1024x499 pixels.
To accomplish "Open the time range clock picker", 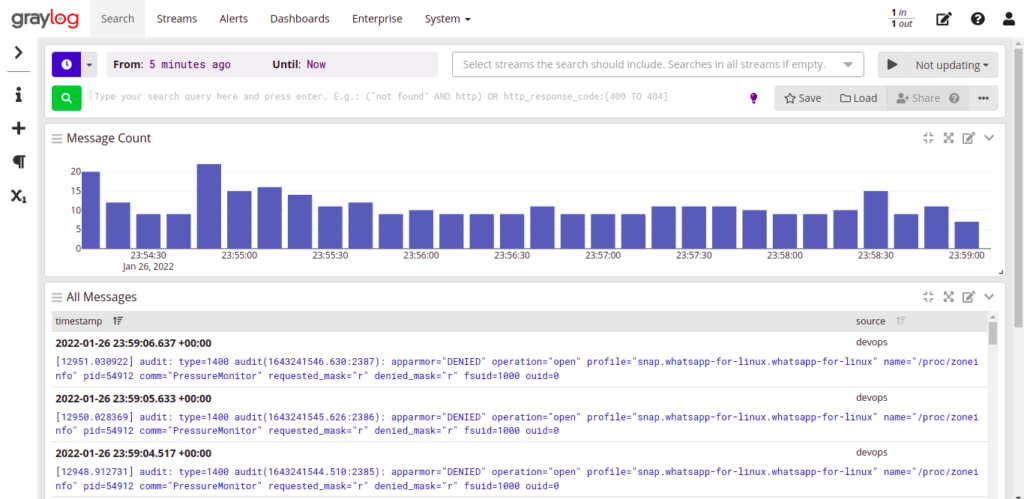I will point(66,64).
